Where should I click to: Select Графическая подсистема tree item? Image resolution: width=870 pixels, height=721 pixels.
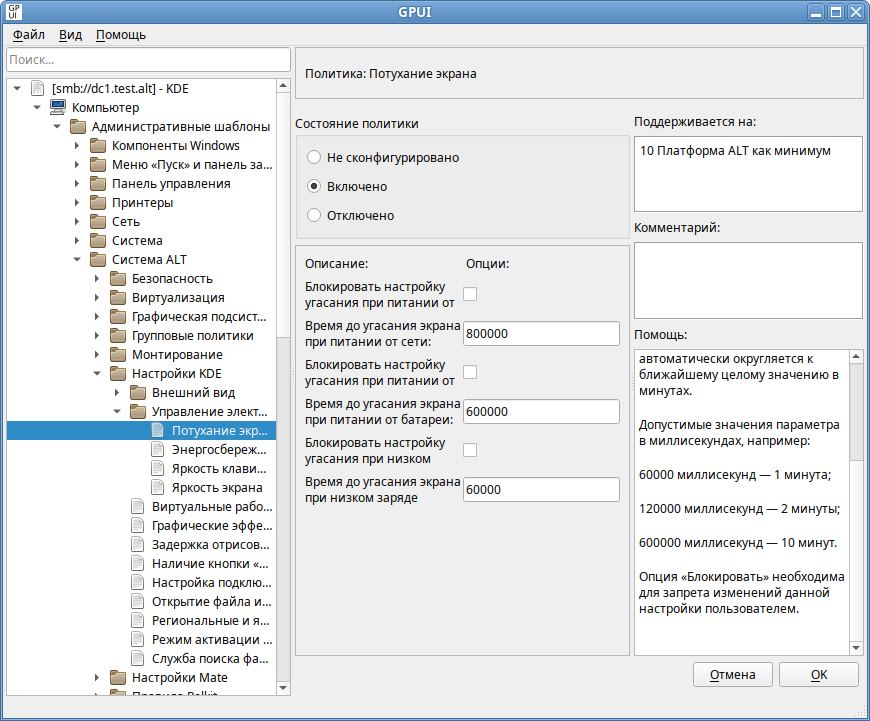coord(199,316)
